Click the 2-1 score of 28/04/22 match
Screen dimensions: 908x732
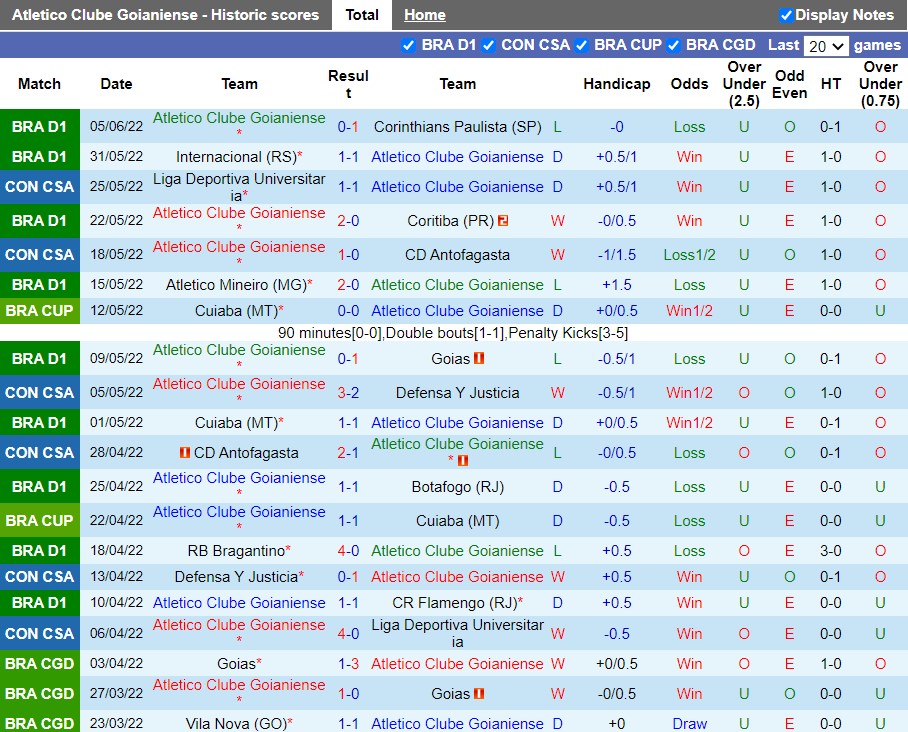click(348, 452)
